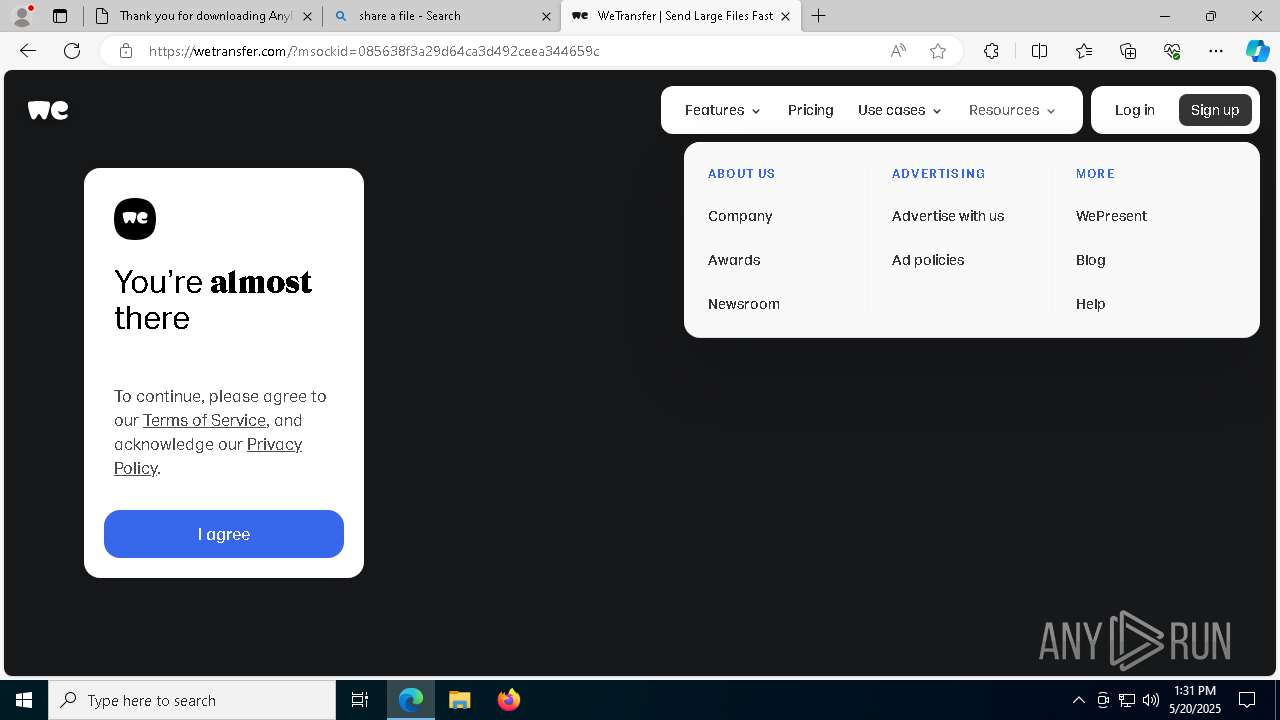The image size is (1280, 720).
Task: Expand the Features dropdown menu
Action: coord(723,110)
